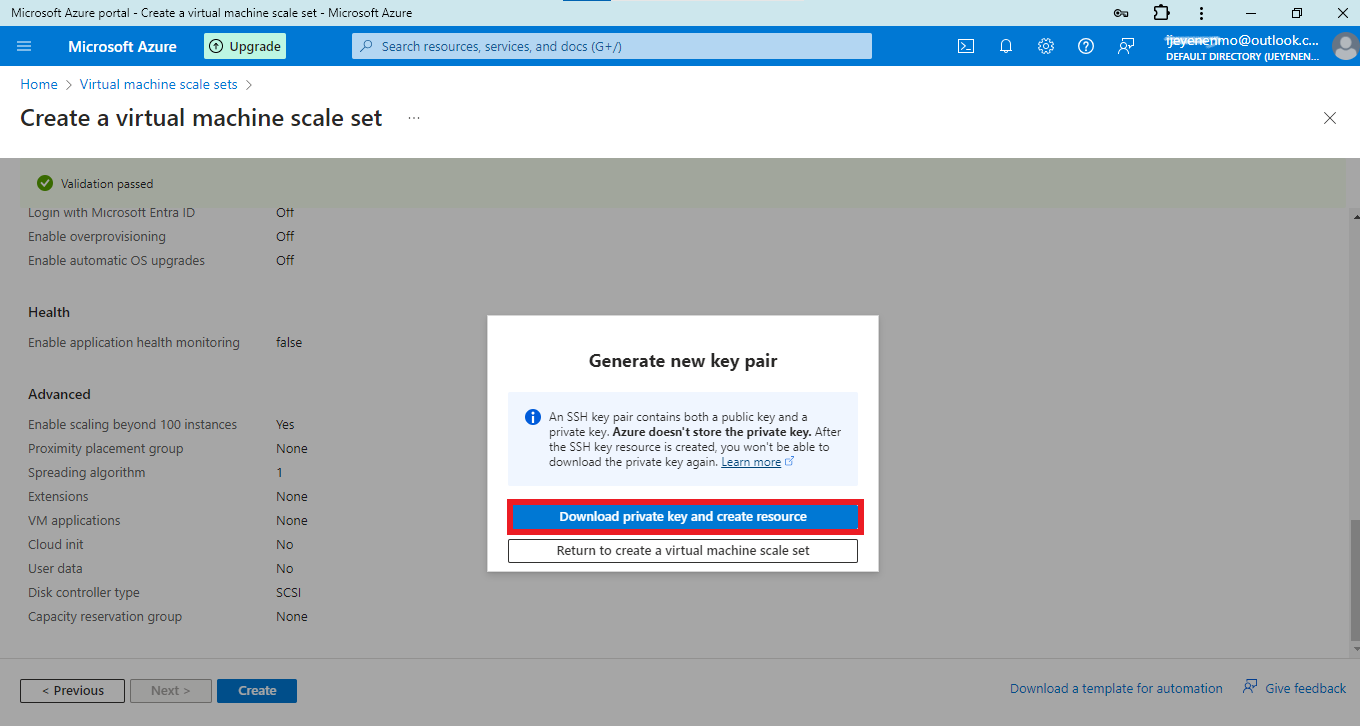1360x726 pixels.
Task: Click the info icon in key pair dialog
Action: pyautogui.click(x=533, y=417)
